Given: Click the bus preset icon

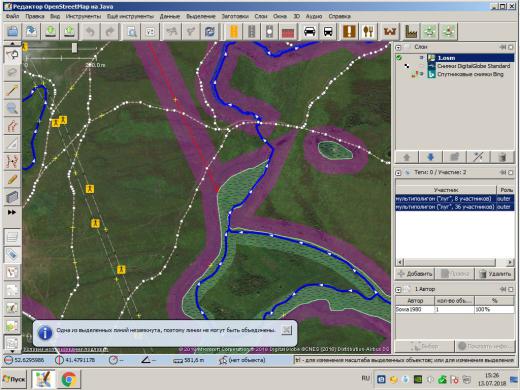Looking at the screenshot, I should click(x=328, y=32).
